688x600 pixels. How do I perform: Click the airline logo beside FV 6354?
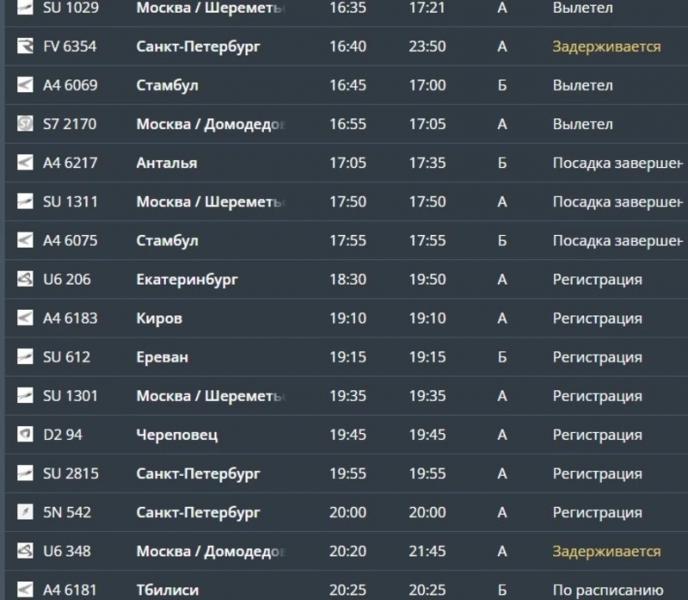(x=25, y=46)
